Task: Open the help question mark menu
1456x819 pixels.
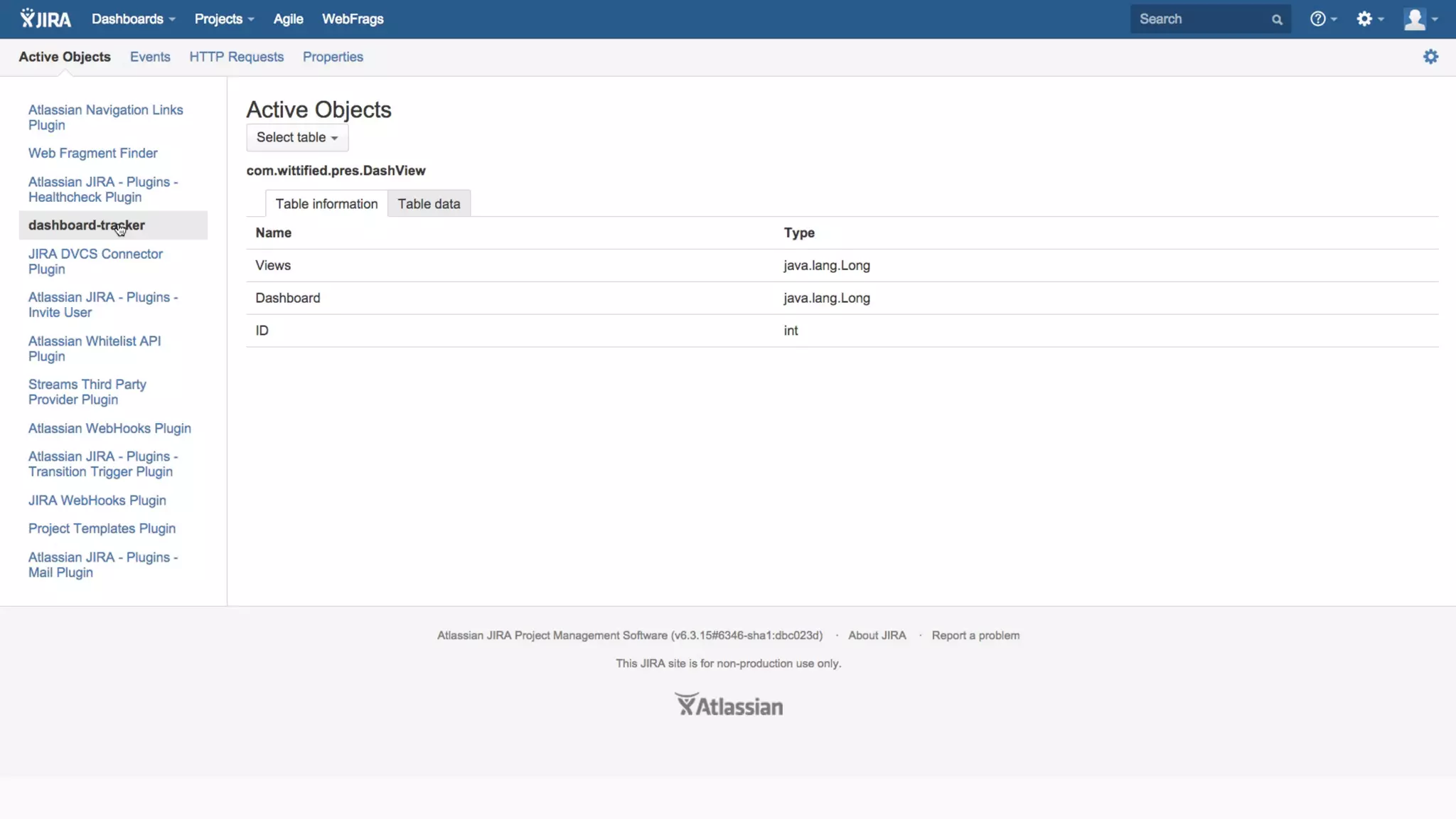Action: point(1322,19)
